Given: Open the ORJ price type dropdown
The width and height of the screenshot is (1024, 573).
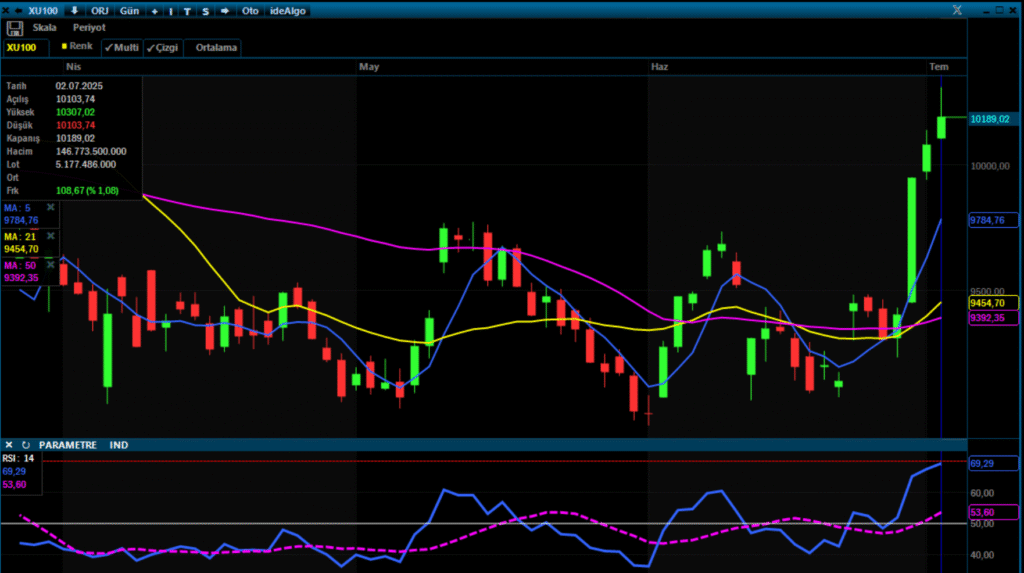Looking at the screenshot, I should (99, 11).
